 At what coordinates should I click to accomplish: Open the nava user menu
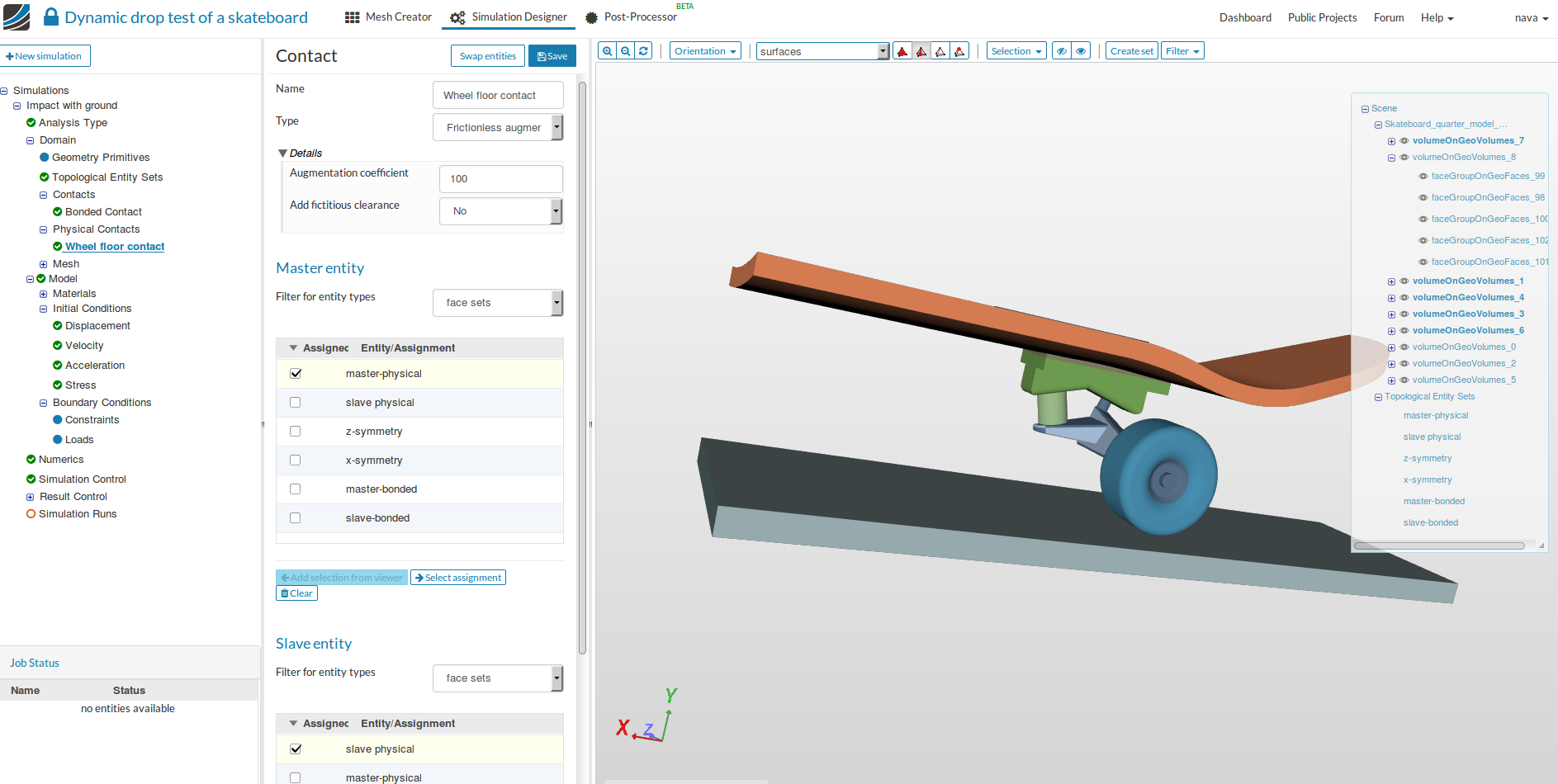1532,17
